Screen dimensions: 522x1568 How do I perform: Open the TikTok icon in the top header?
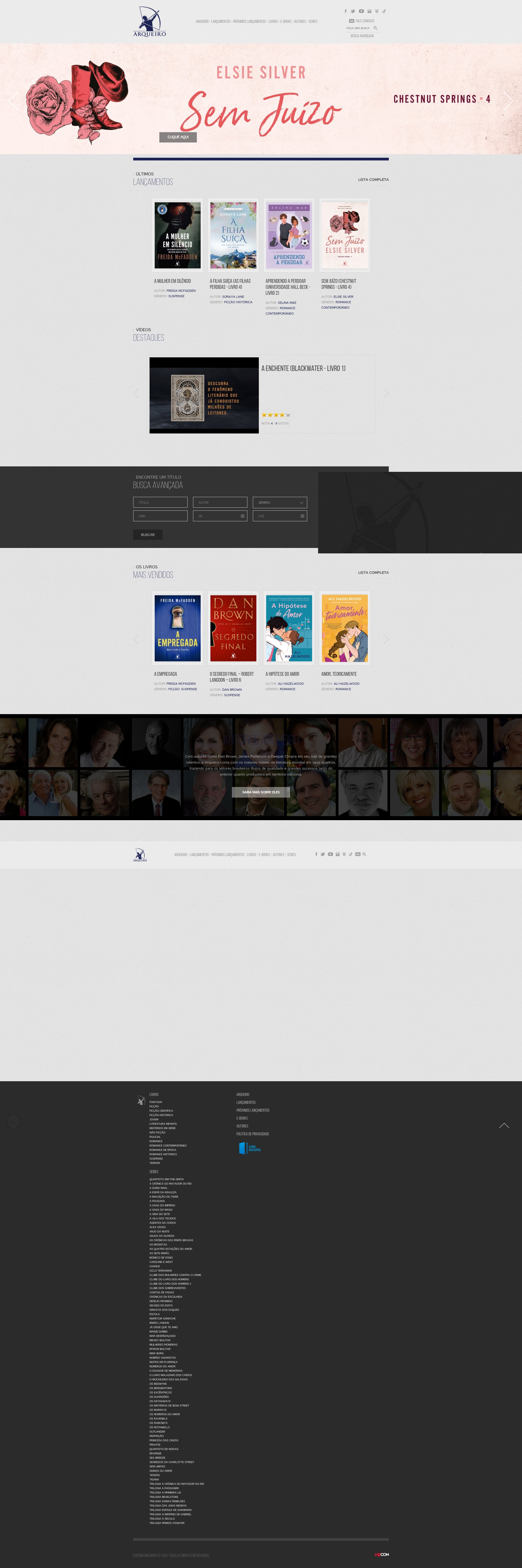[384, 11]
